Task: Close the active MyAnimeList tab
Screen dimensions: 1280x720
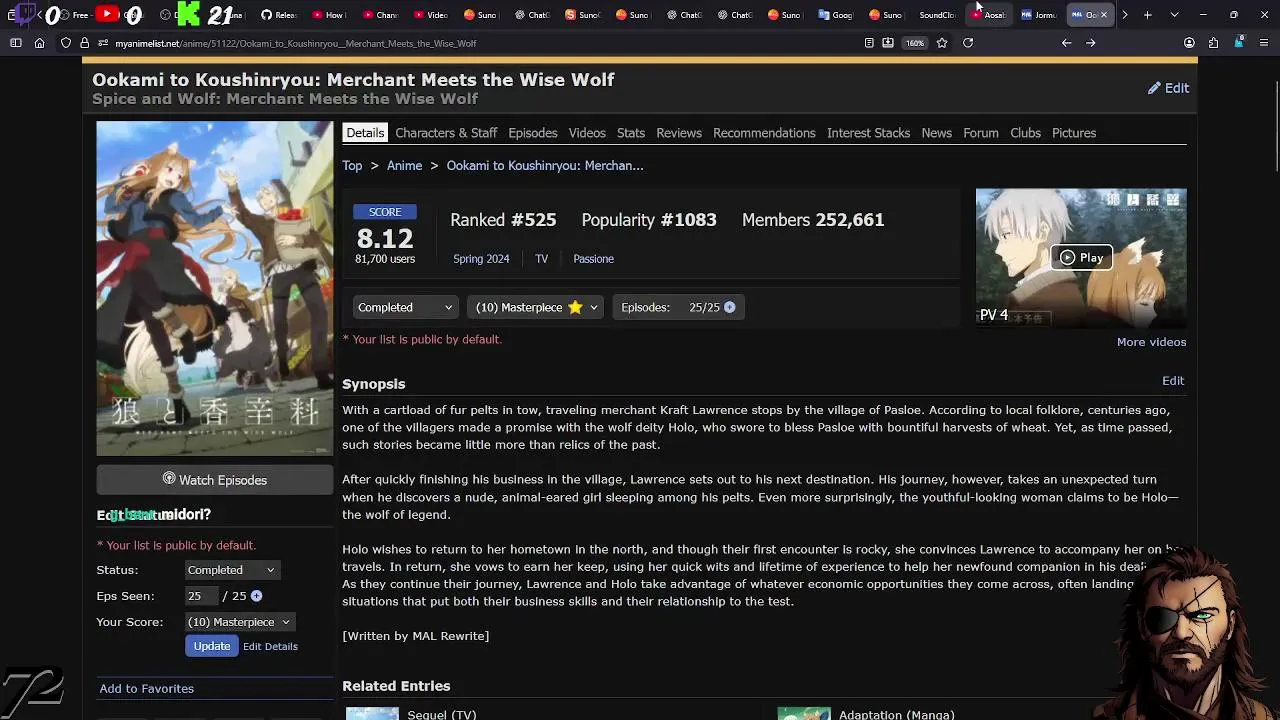Action: 1104,15
